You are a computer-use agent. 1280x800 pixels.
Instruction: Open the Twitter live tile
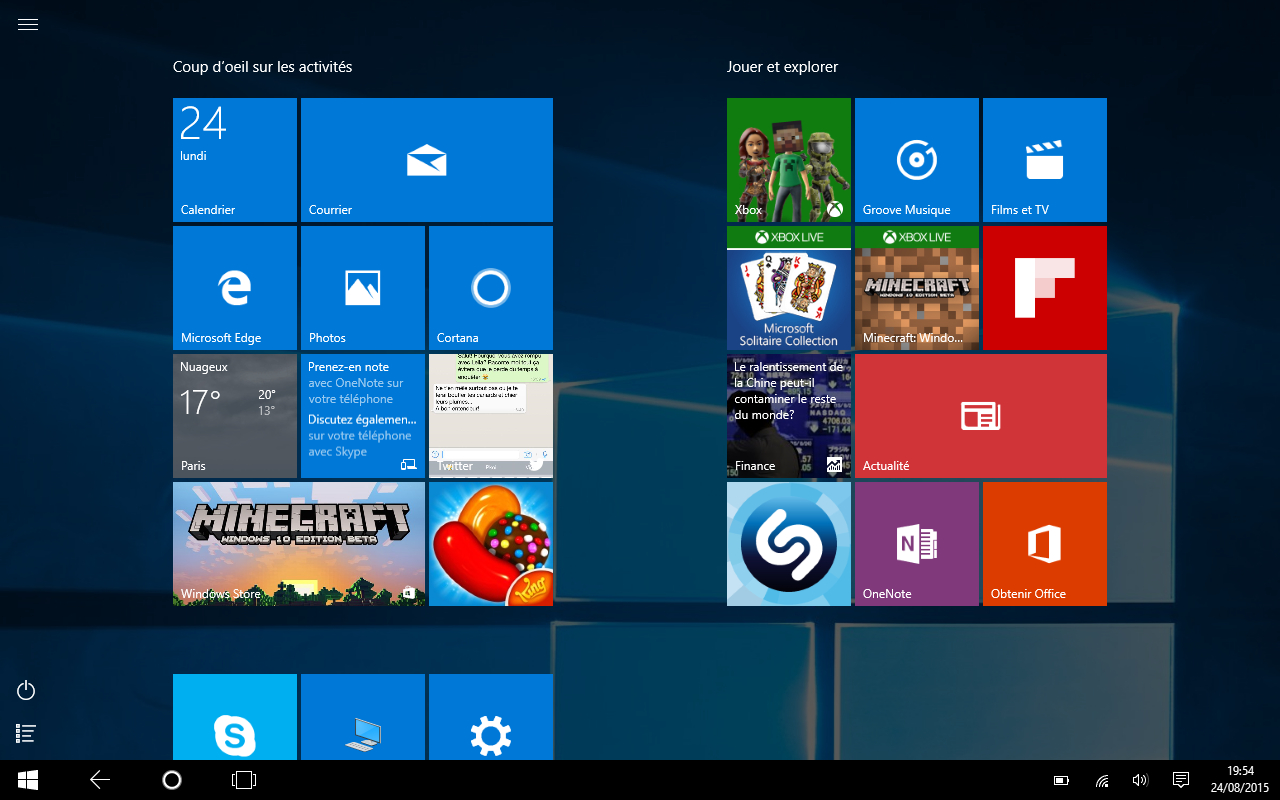pos(491,416)
